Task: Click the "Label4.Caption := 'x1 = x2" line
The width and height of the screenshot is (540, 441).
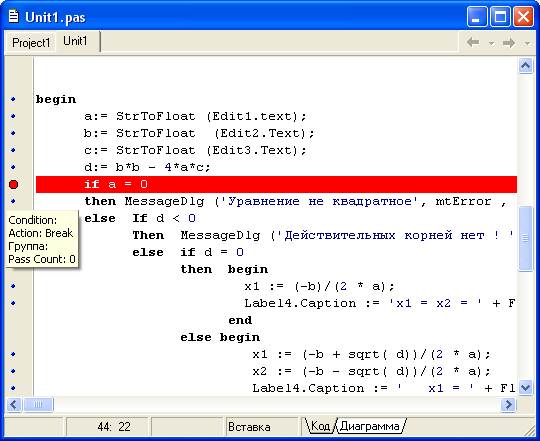Action: click(380, 303)
